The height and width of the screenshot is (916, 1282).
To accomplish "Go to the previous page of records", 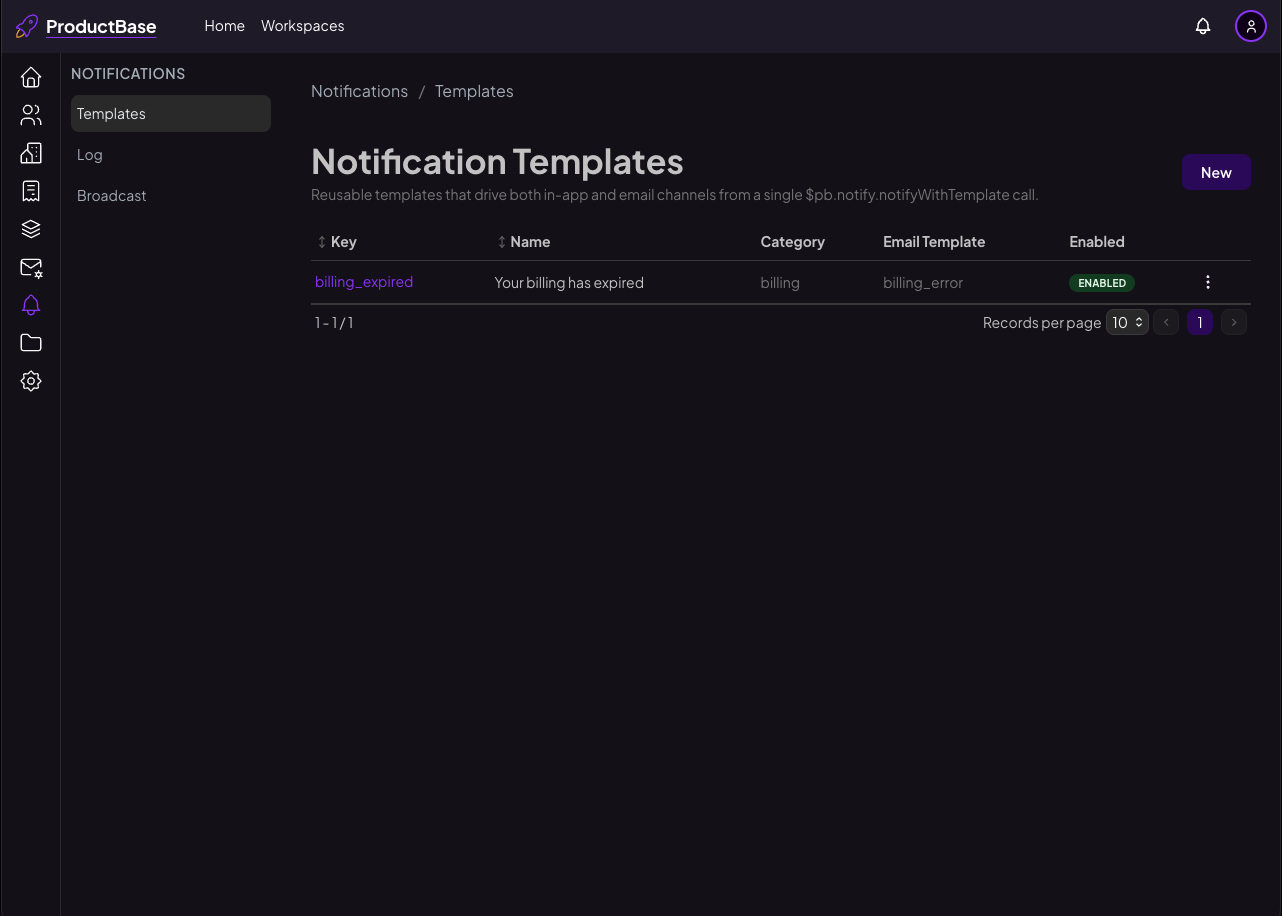I will (1166, 322).
